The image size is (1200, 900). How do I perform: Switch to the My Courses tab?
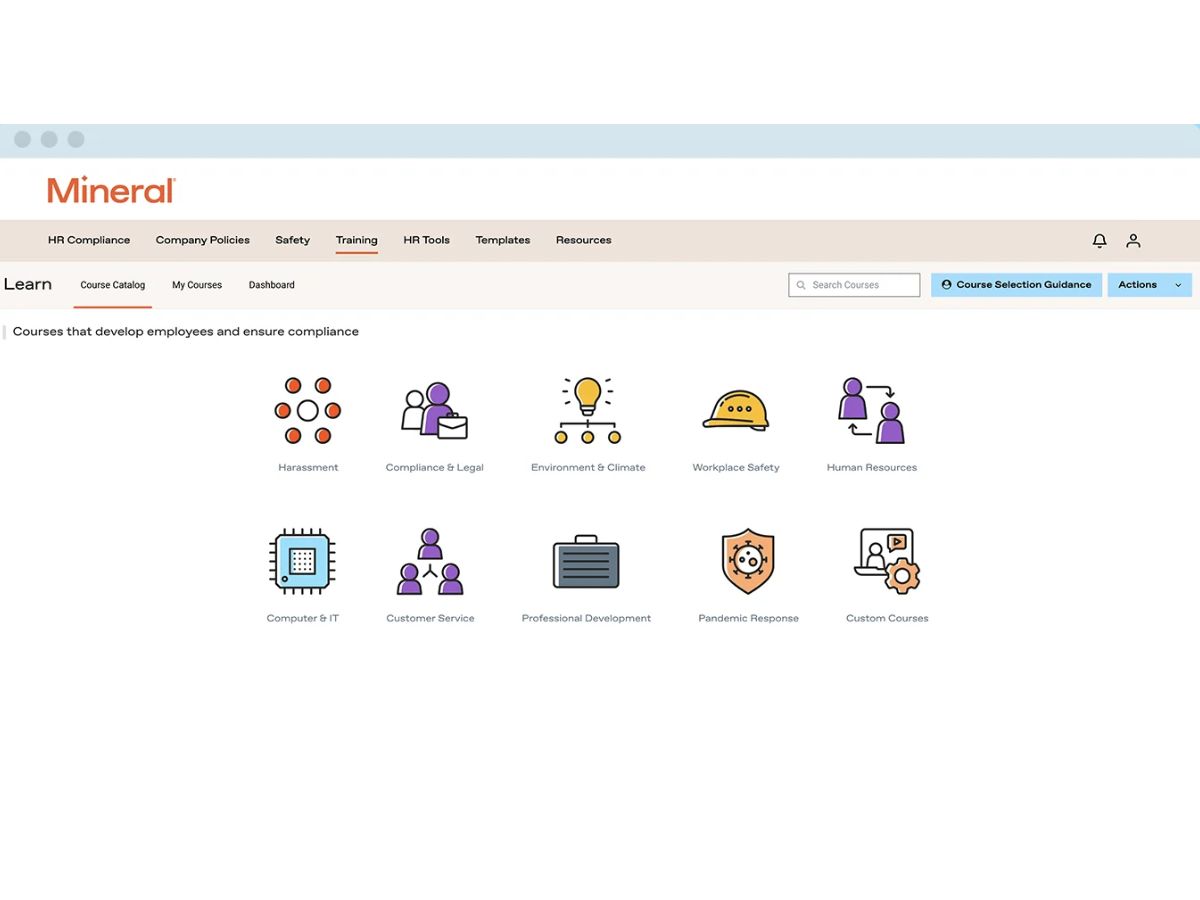(x=197, y=285)
